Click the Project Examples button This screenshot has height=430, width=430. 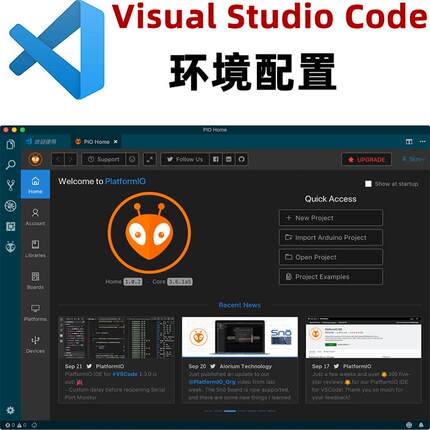pos(331,277)
